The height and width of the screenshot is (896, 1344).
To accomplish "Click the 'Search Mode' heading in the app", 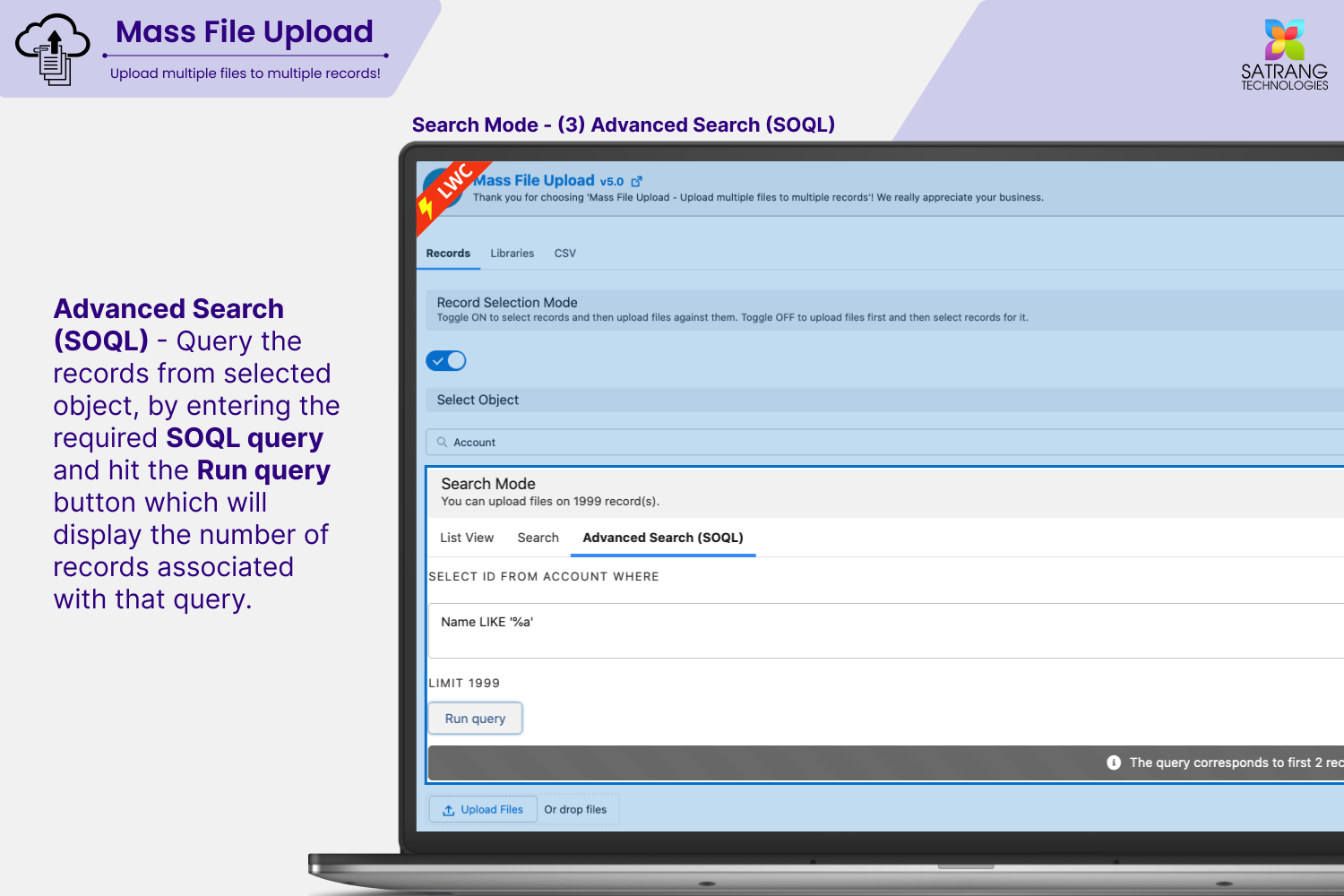I will tap(488, 484).
